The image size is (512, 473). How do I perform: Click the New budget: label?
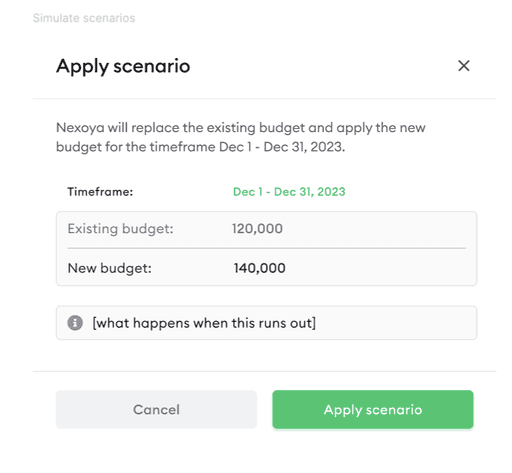(109, 268)
